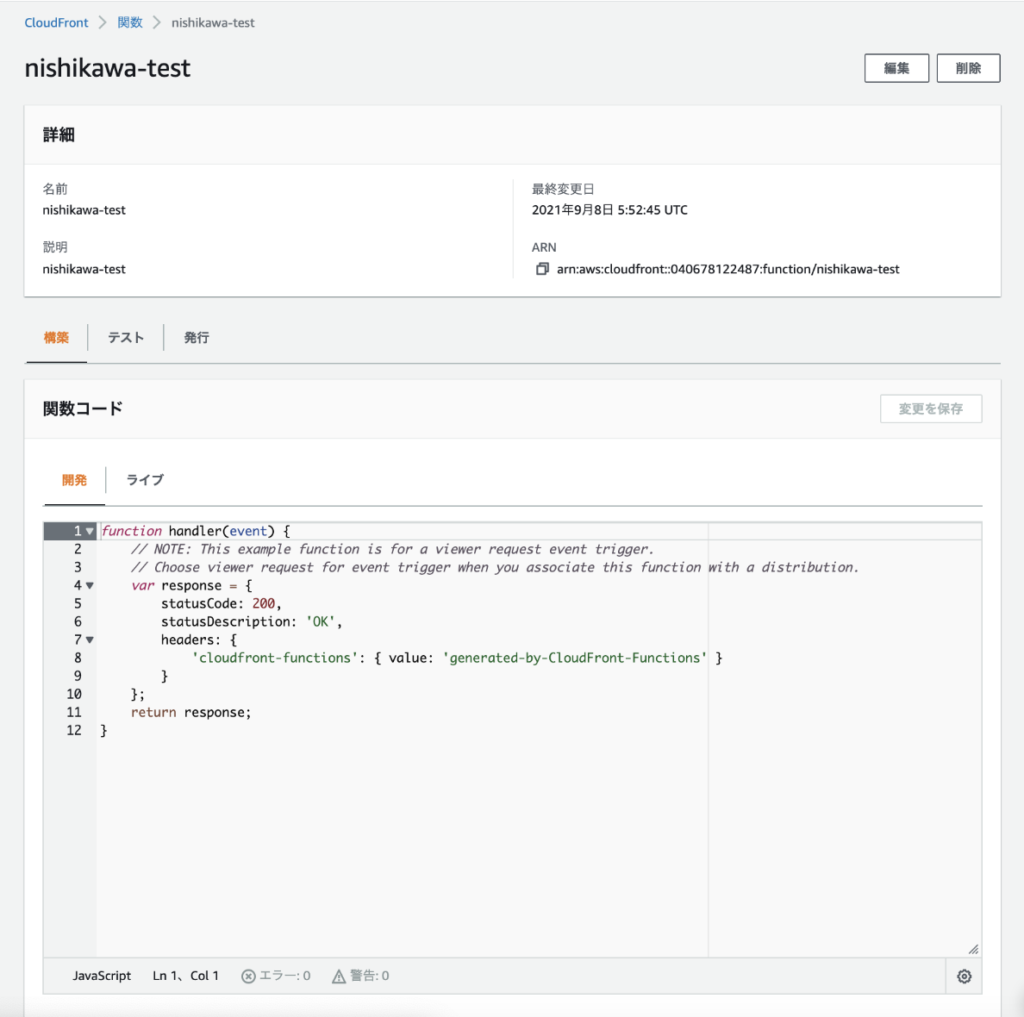
Task: Click line number 5 in the gutter
Action: (x=77, y=603)
